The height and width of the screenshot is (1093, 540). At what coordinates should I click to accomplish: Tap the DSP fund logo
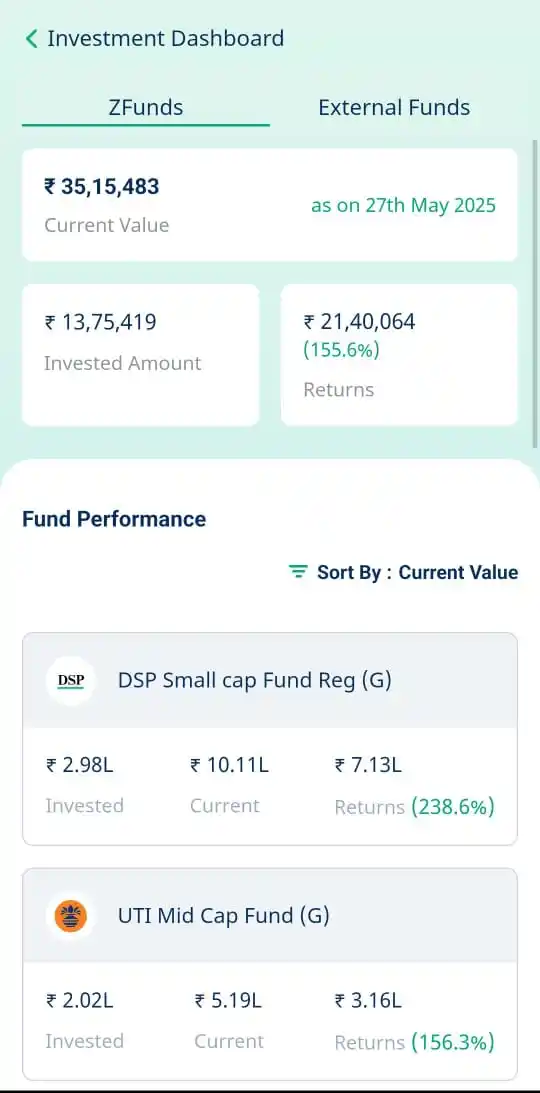point(70,680)
